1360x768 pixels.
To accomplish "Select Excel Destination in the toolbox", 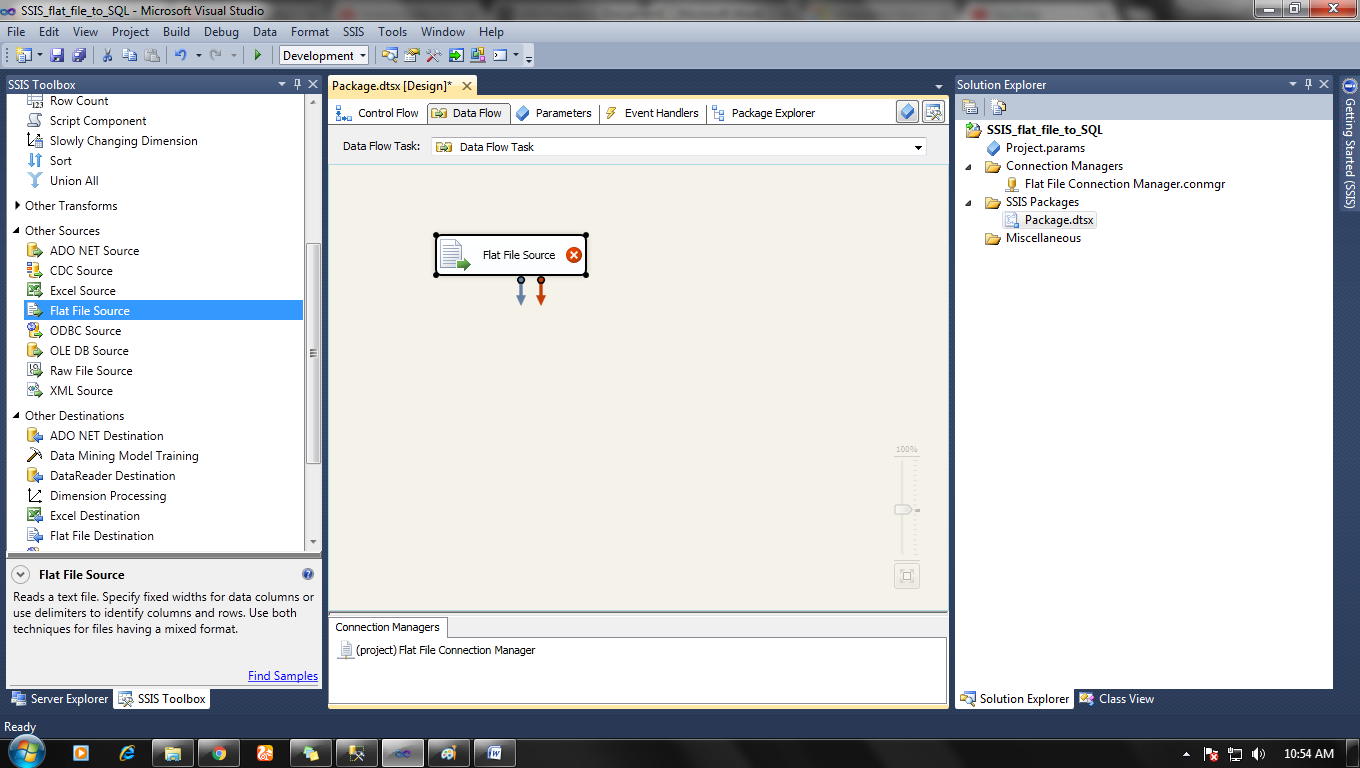I will pos(95,516).
